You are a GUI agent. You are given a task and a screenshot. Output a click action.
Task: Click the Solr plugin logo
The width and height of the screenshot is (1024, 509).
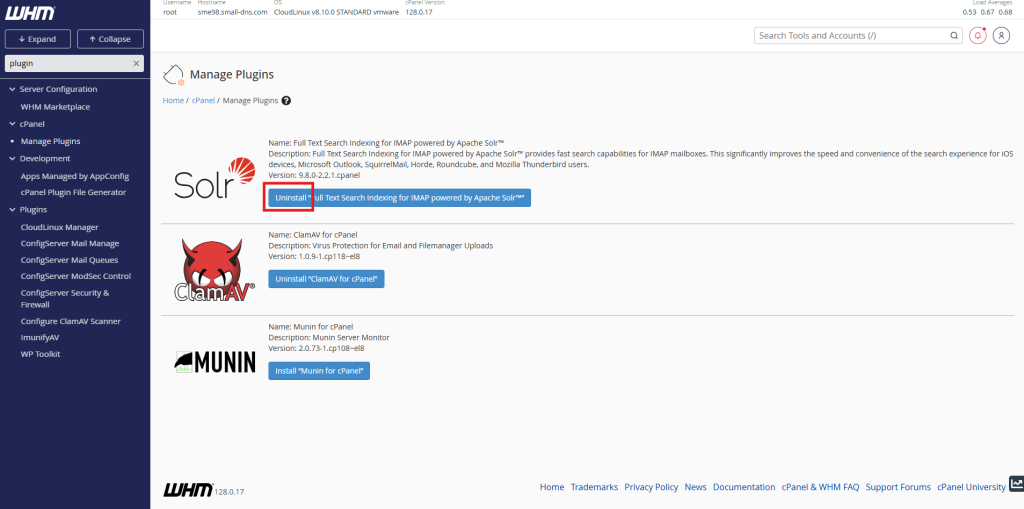pos(214,178)
